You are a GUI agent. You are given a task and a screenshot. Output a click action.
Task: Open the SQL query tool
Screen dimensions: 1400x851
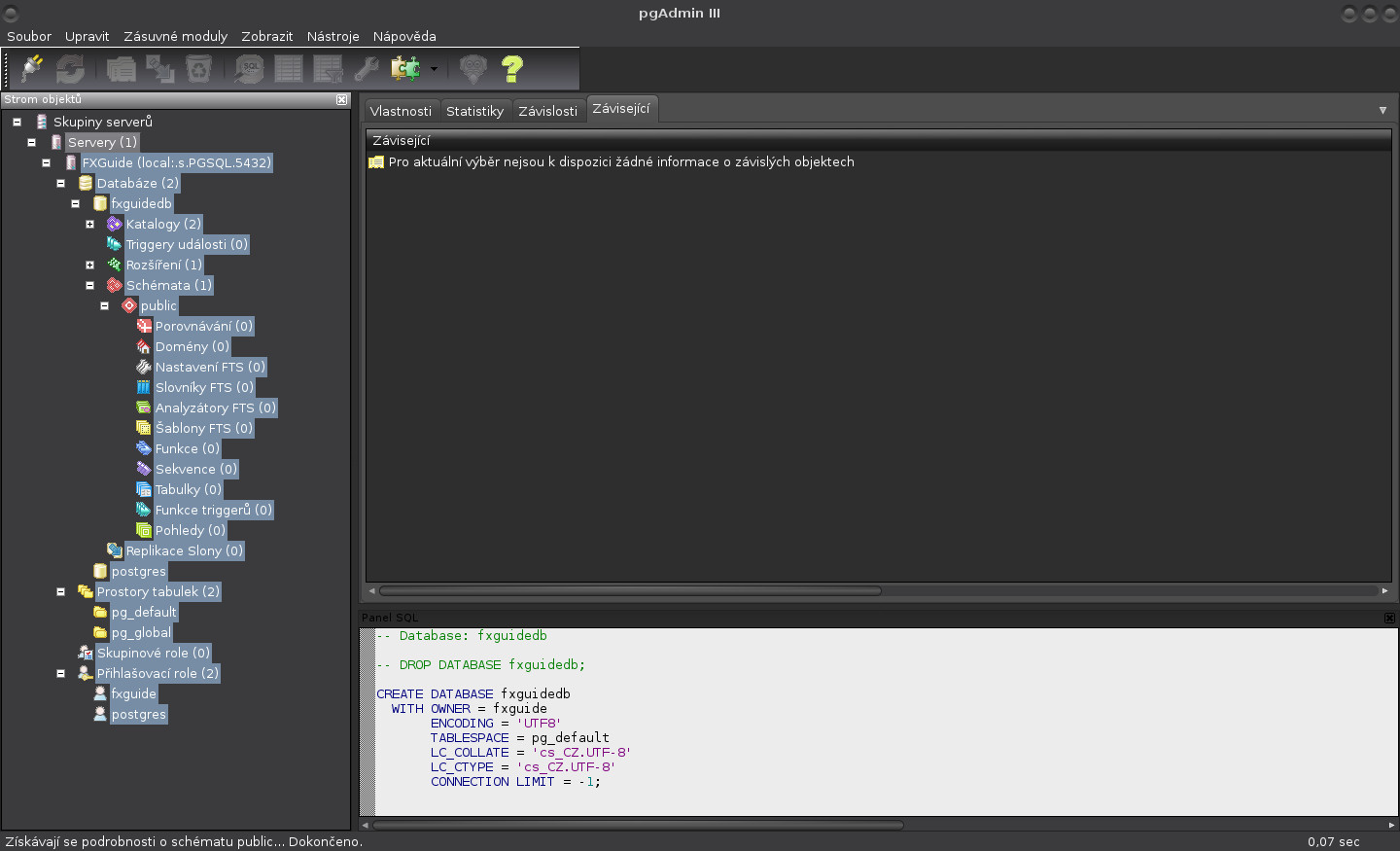(x=248, y=68)
